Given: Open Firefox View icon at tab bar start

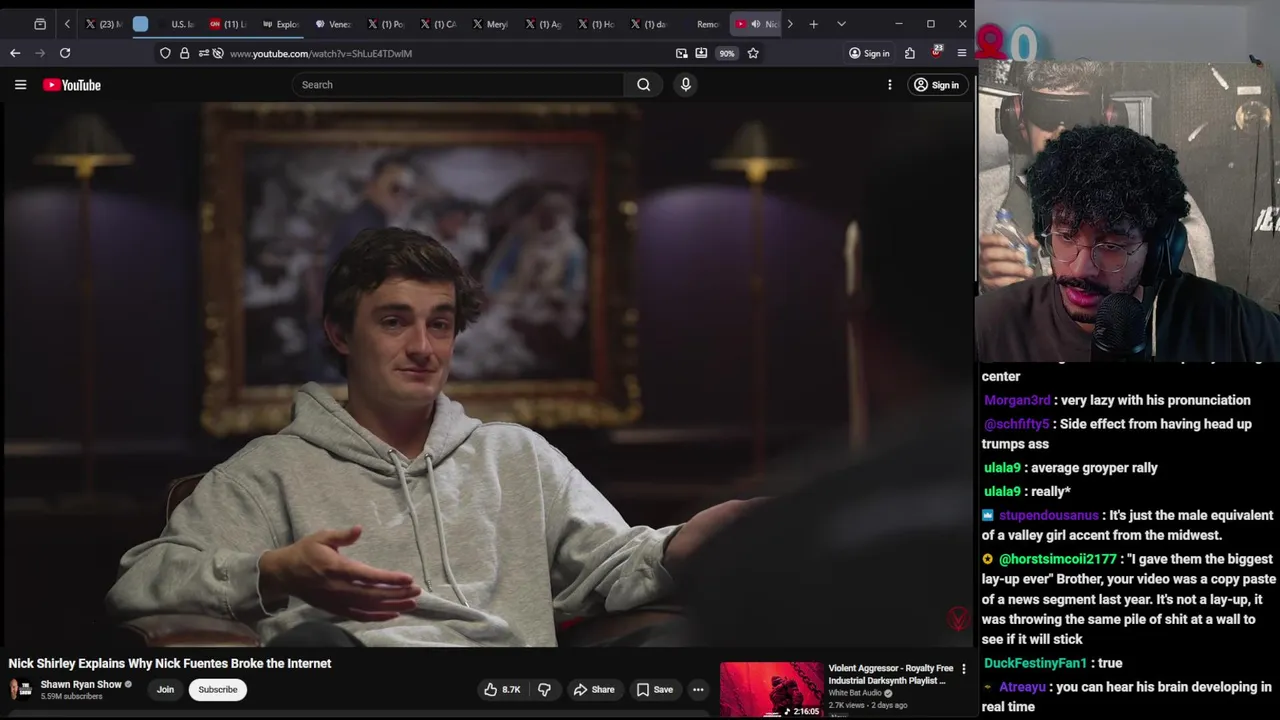Looking at the screenshot, I should tap(40, 24).
